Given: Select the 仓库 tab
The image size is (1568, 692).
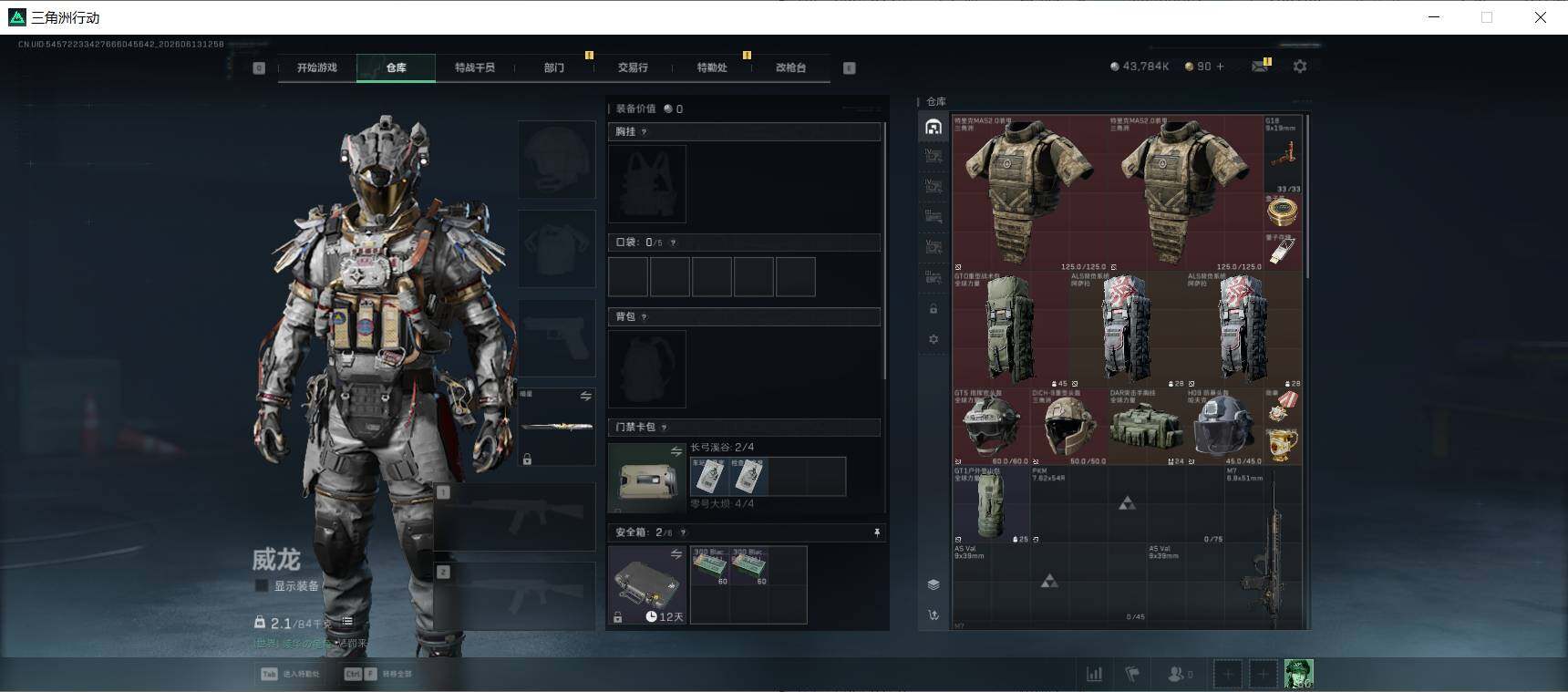Looking at the screenshot, I should point(396,67).
